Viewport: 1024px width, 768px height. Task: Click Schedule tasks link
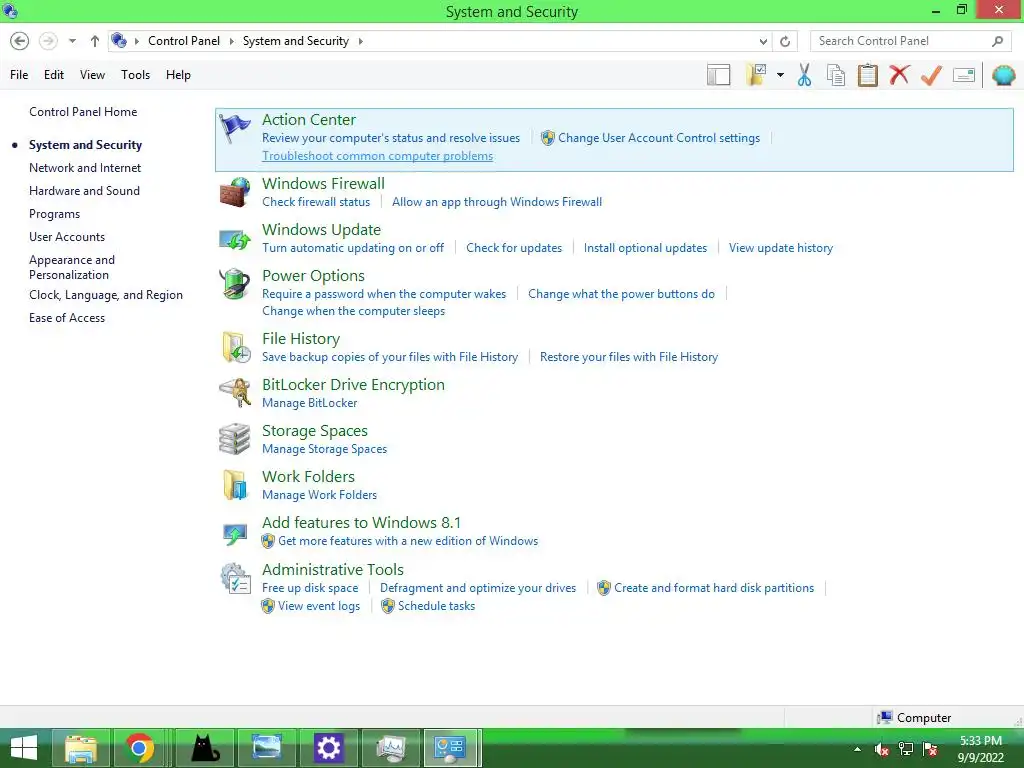[x=436, y=606]
